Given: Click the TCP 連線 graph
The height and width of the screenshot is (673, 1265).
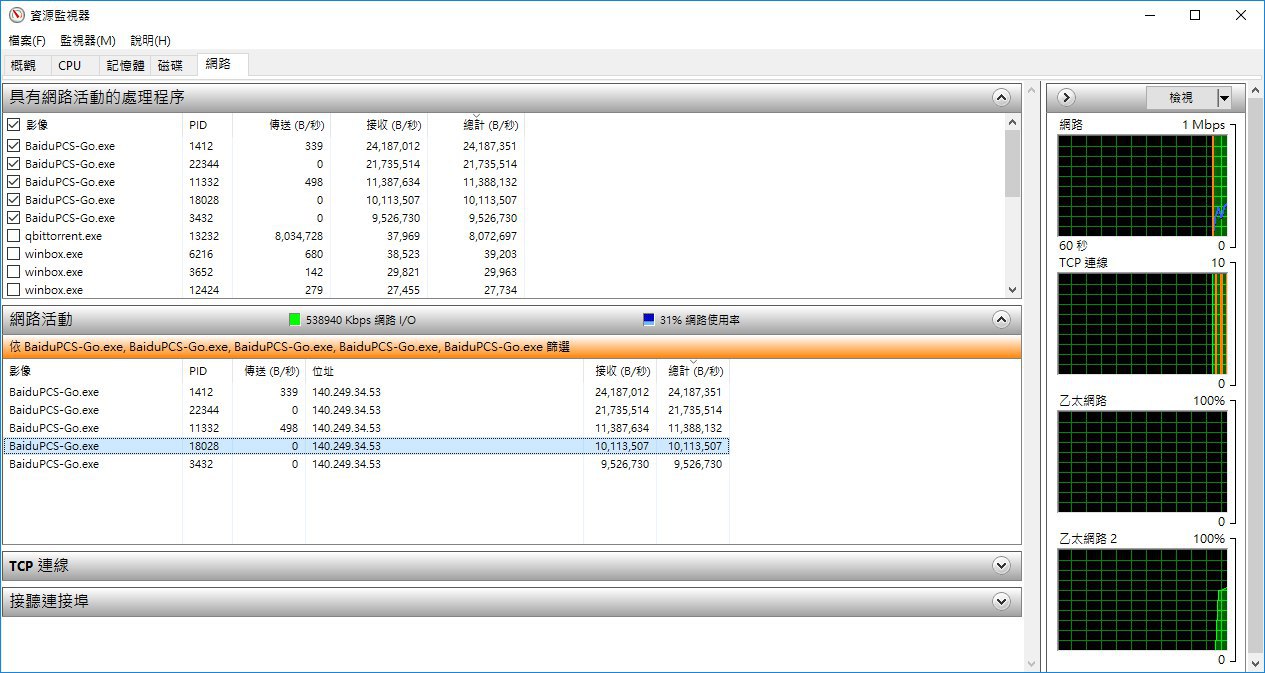Looking at the screenshot, I should click(x=1144, y=323).
